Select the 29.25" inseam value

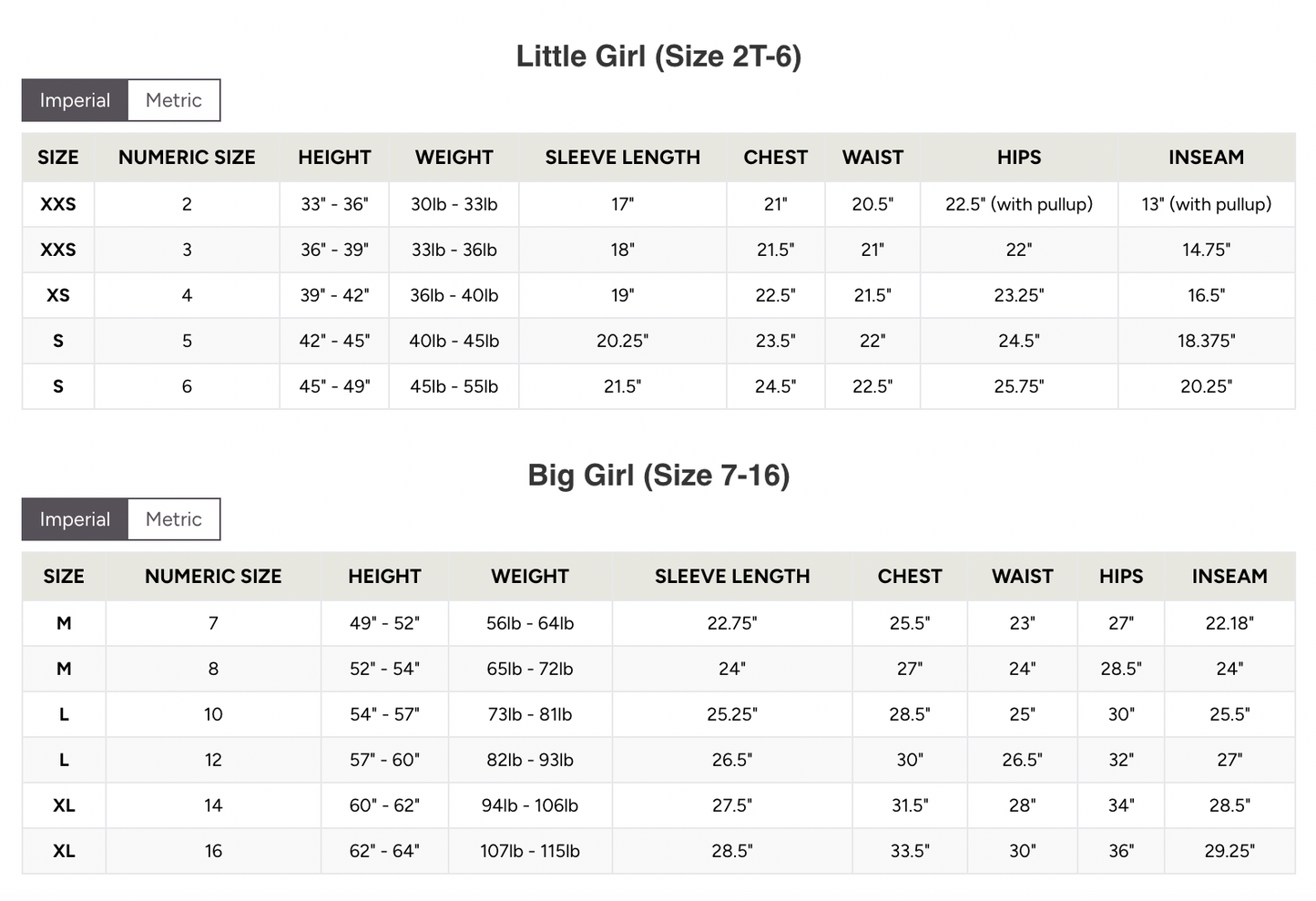point(1229,851)
